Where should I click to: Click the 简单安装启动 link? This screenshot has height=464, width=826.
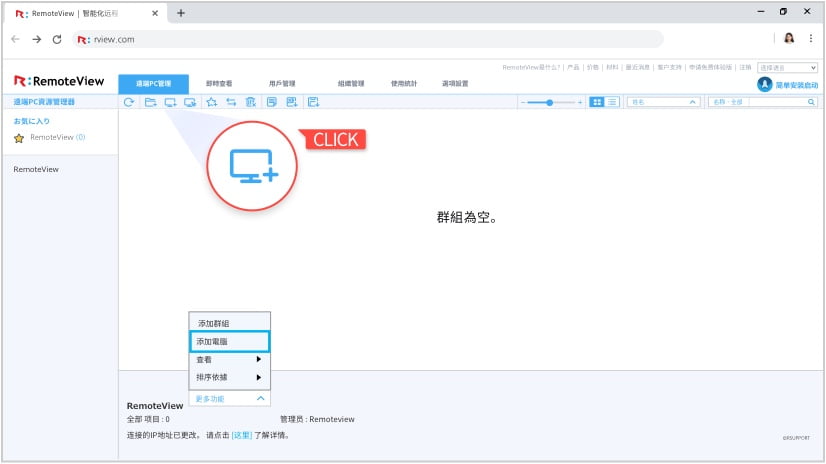796,85
